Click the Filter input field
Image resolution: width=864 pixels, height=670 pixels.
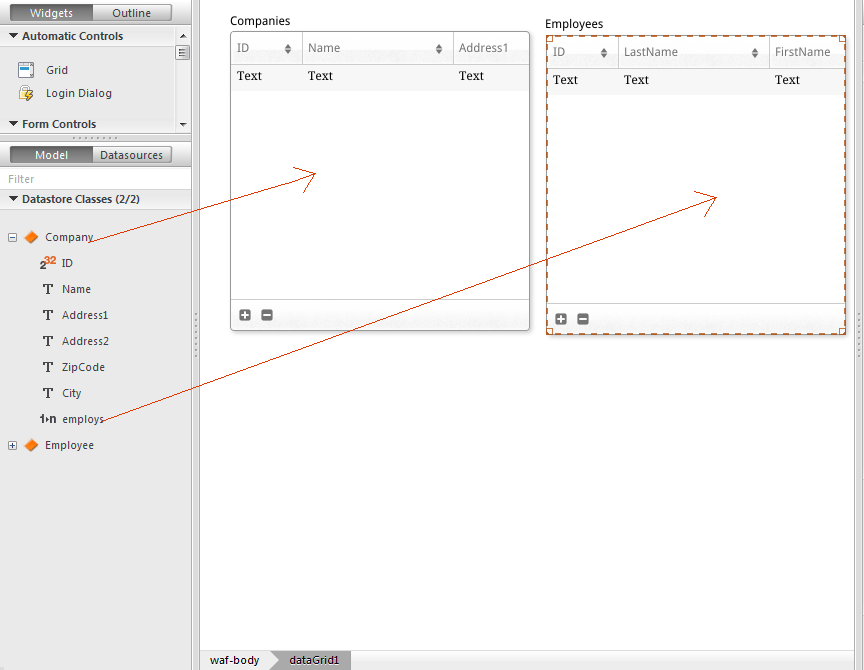(x=95, y=179)
